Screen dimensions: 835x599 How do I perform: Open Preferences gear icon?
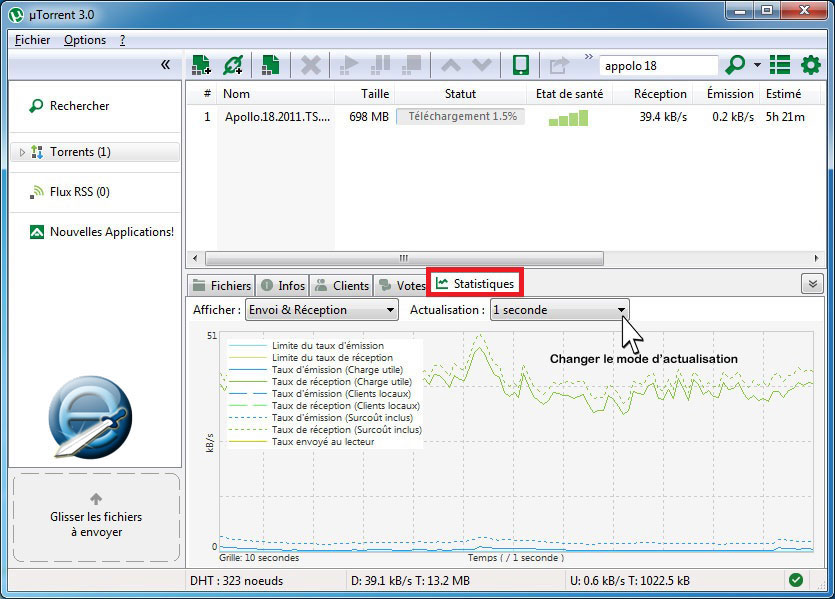click(811, 65)
